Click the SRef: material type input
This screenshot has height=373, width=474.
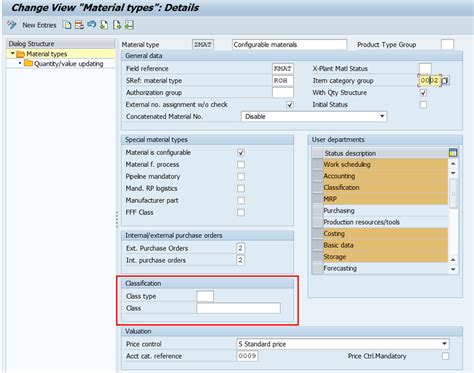pyautogui.click(x=283, y=81)
